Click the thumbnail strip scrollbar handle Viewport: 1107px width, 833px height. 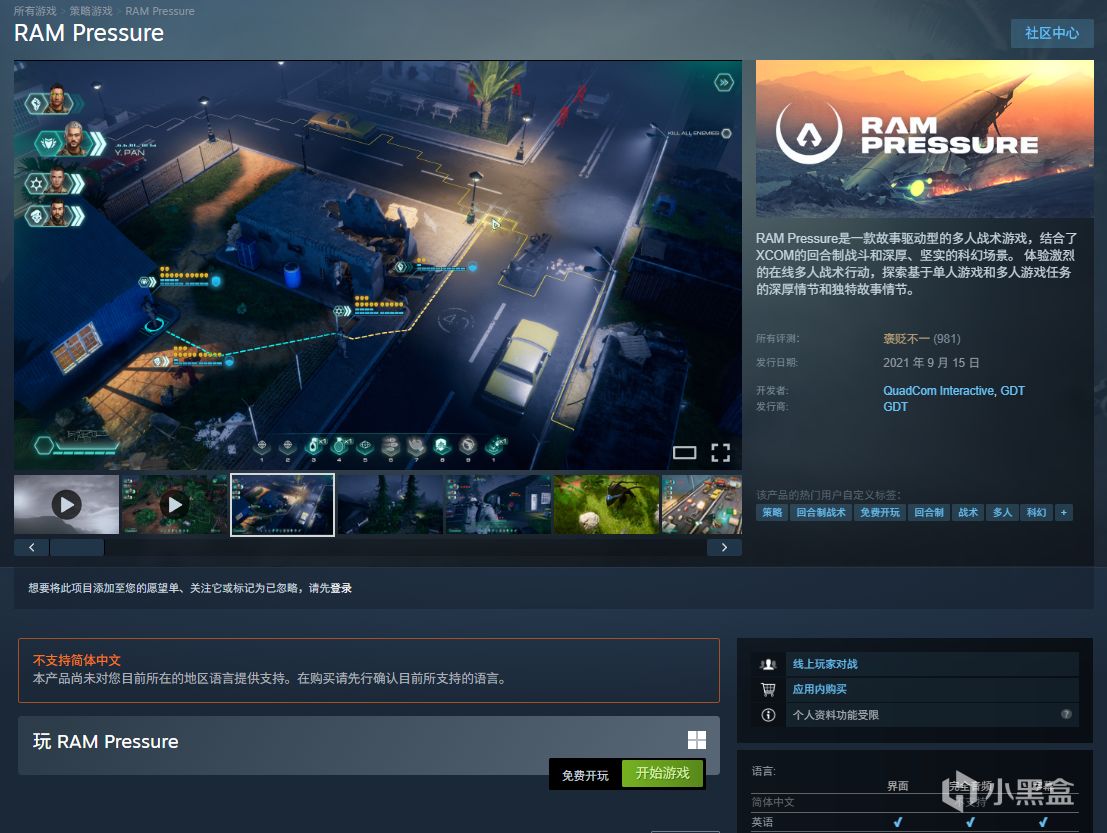(77, 547)
